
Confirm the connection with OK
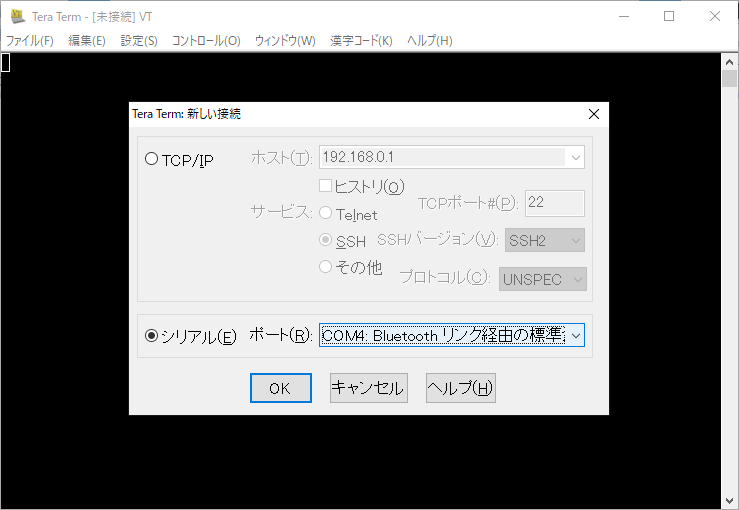click(281, 388)
